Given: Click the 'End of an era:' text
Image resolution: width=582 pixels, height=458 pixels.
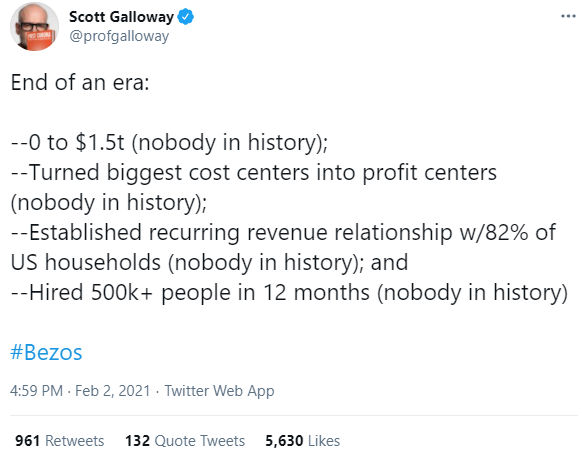Looking at the screenshot, I should (80, 82).
